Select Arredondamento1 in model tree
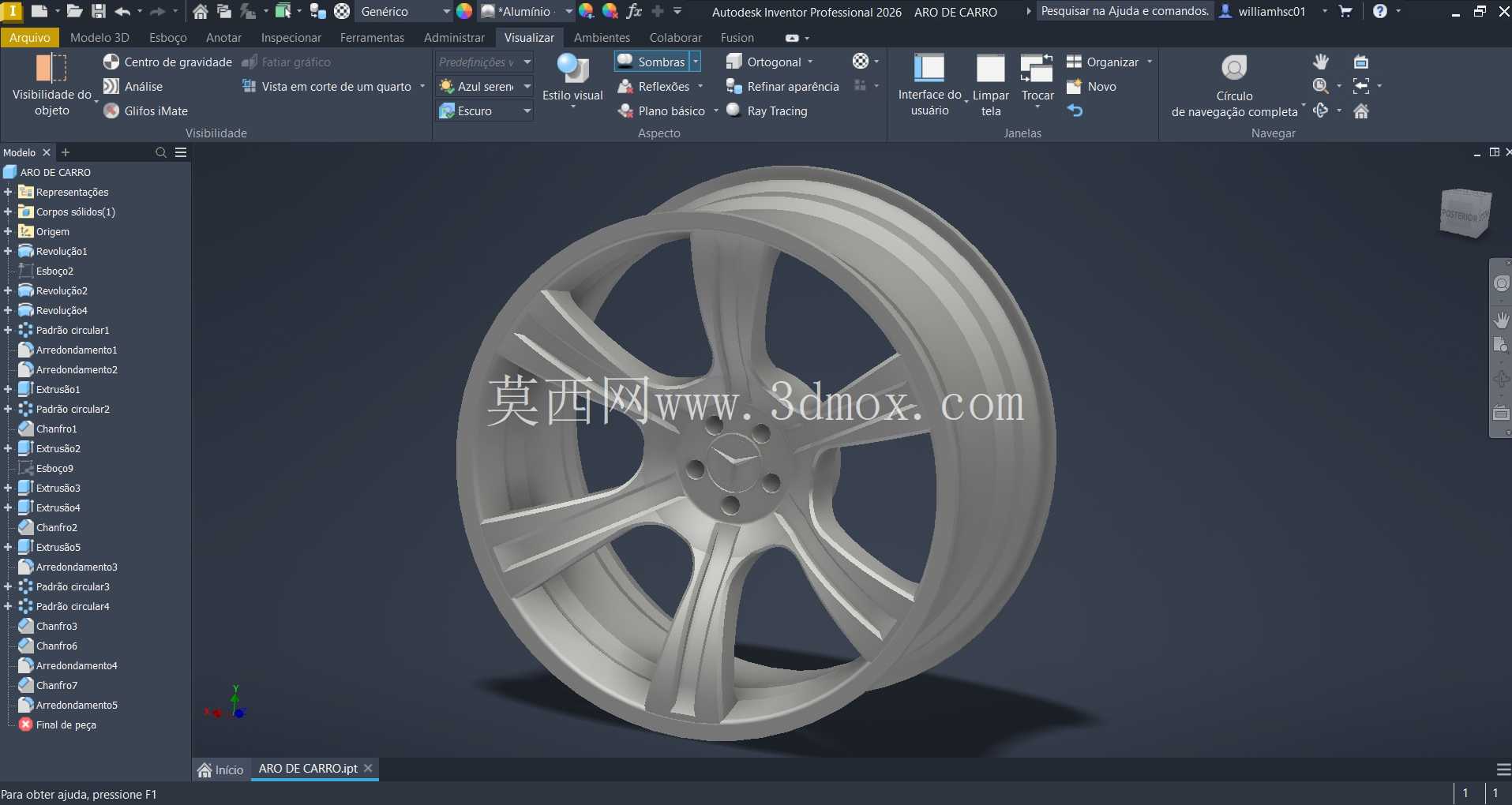Screen dimensions: 1512x805 click(x=76, y=350)
